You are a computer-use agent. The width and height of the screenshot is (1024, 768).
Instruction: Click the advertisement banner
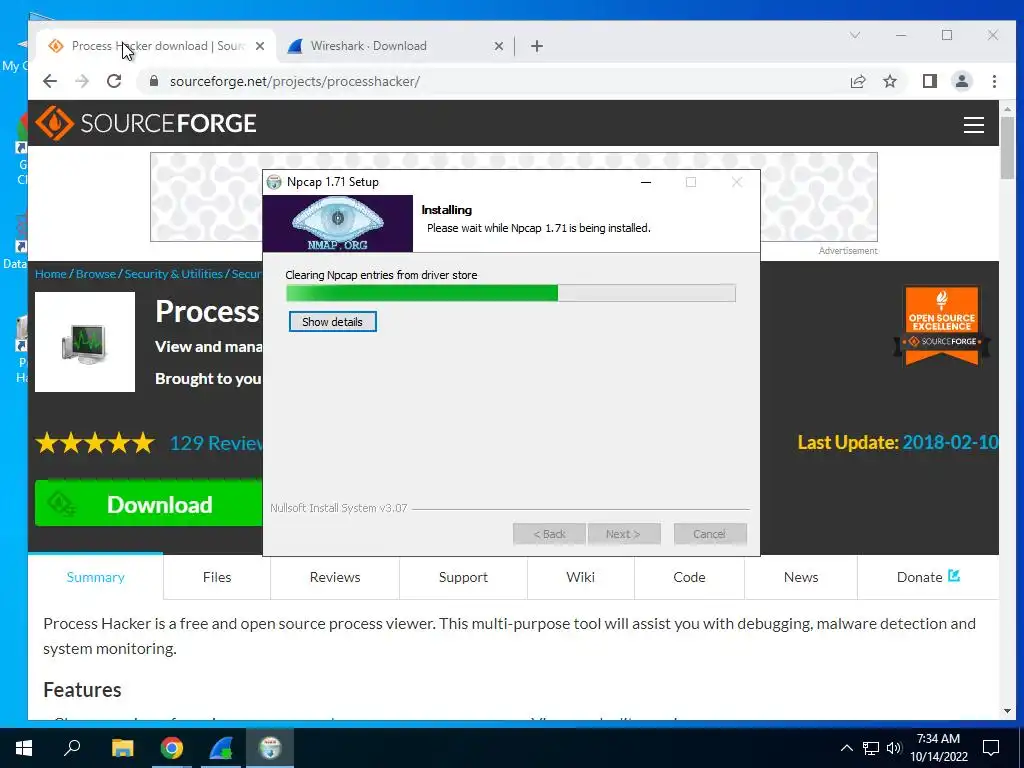tap(514, 197)
